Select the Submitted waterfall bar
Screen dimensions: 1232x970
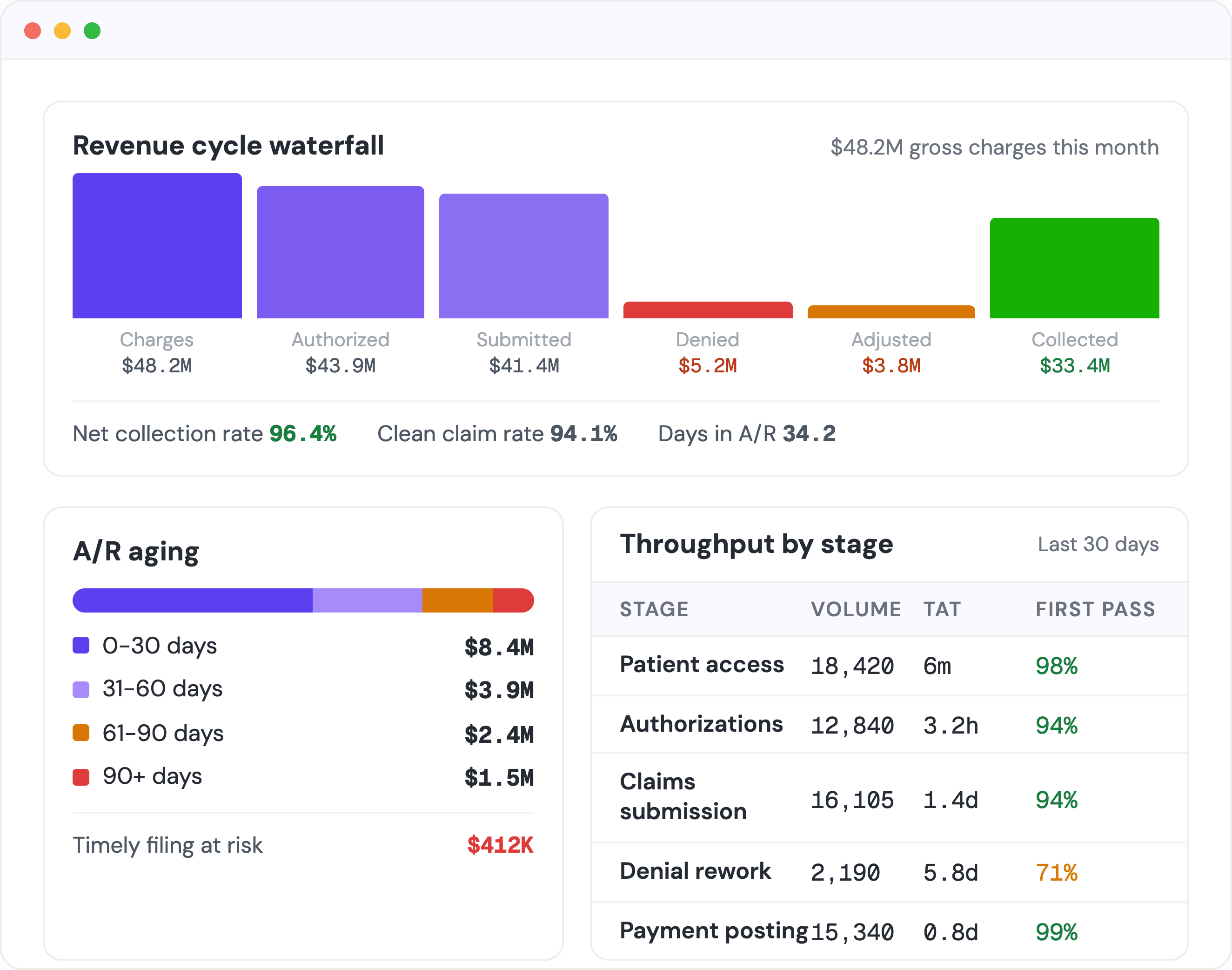coord(523,256)
